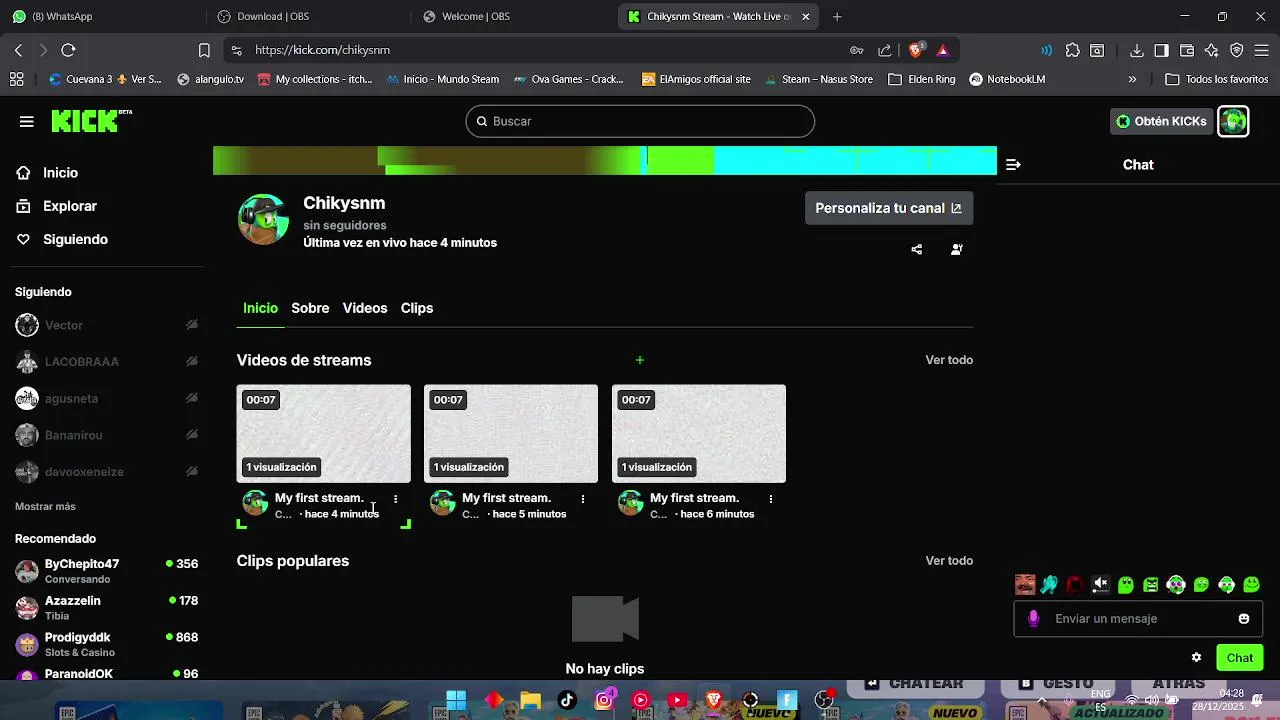Click the share channel icon
This screenshot has height=720, width=1280.
[x=917, y=250]
